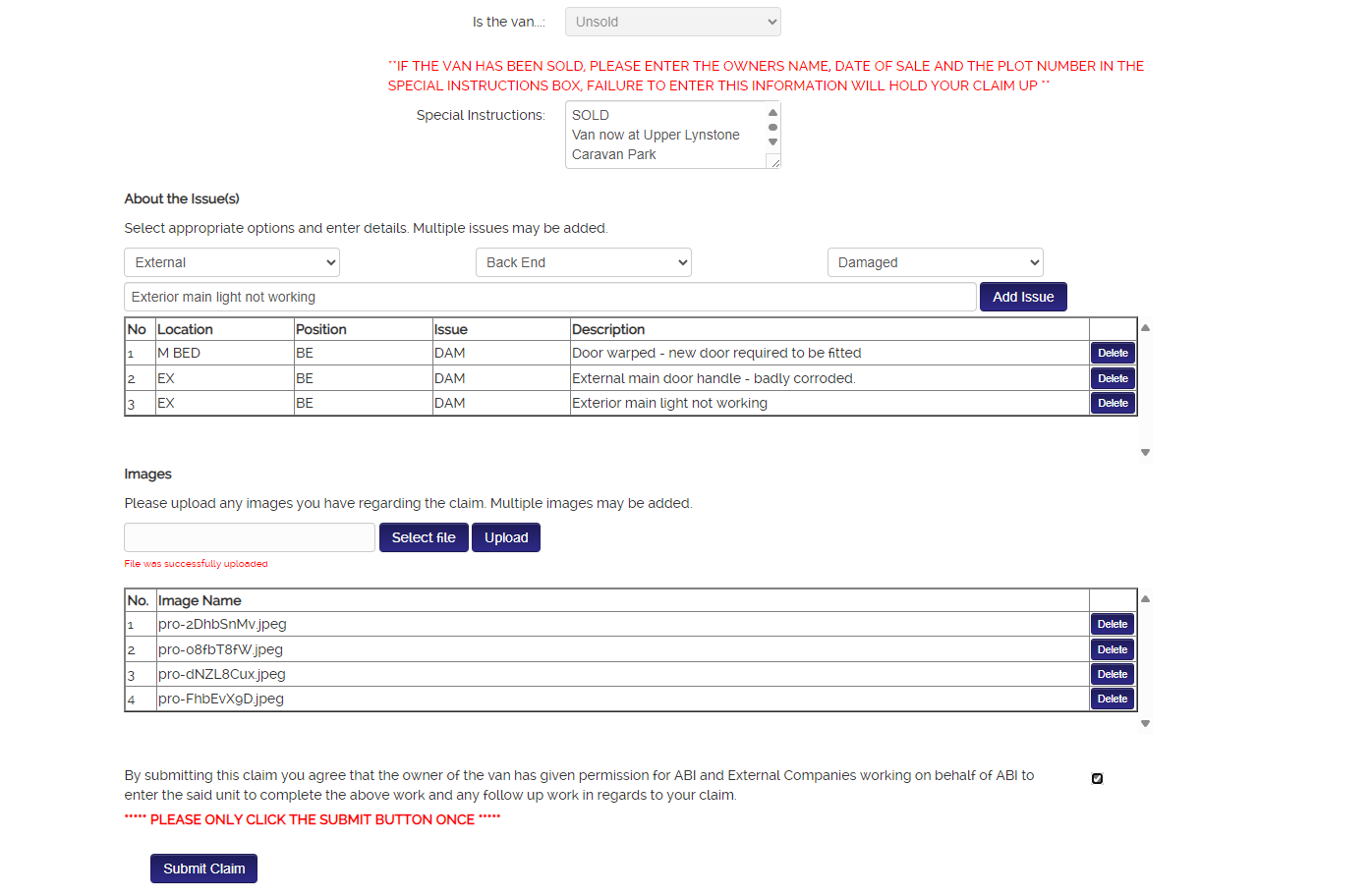This screenshot has width=1371, height=896.
Task: Delete the 'Exterior main light' issue row
Action: pos(1113,403)
